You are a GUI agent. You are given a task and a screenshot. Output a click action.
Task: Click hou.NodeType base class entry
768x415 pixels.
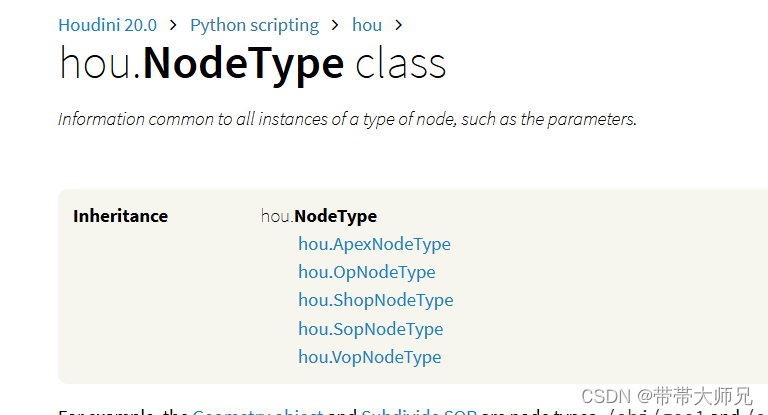coord(319,216)
